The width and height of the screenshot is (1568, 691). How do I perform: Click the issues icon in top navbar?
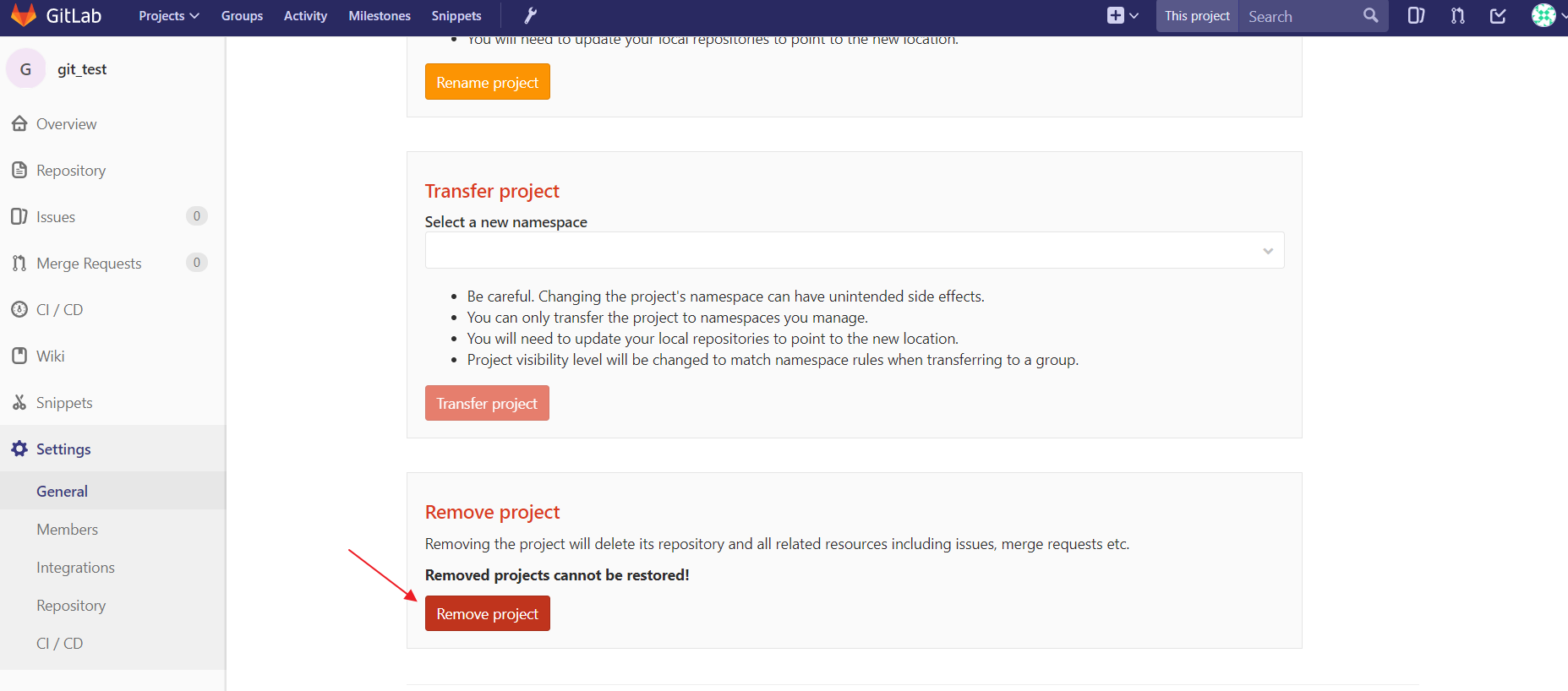[1416, 16]
